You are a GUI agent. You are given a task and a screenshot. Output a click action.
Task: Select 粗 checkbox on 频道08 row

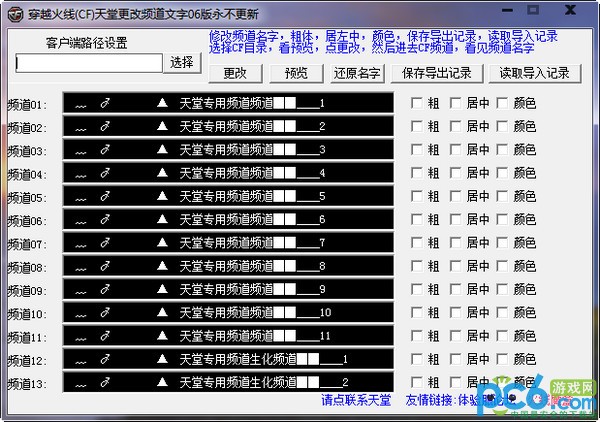[417, 266]
